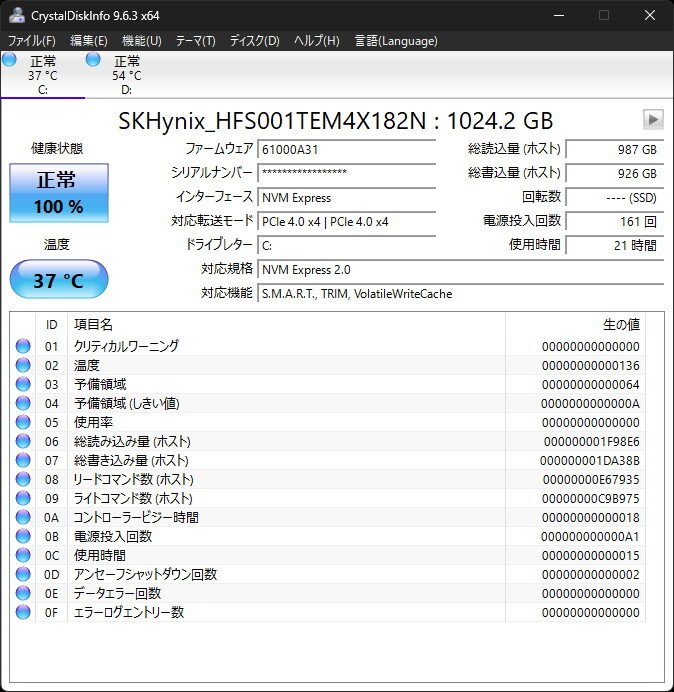Click the status dot for ID 05 使用率
Screen dimensions: 674x692
pyautogui.click(x=23, y=422)
